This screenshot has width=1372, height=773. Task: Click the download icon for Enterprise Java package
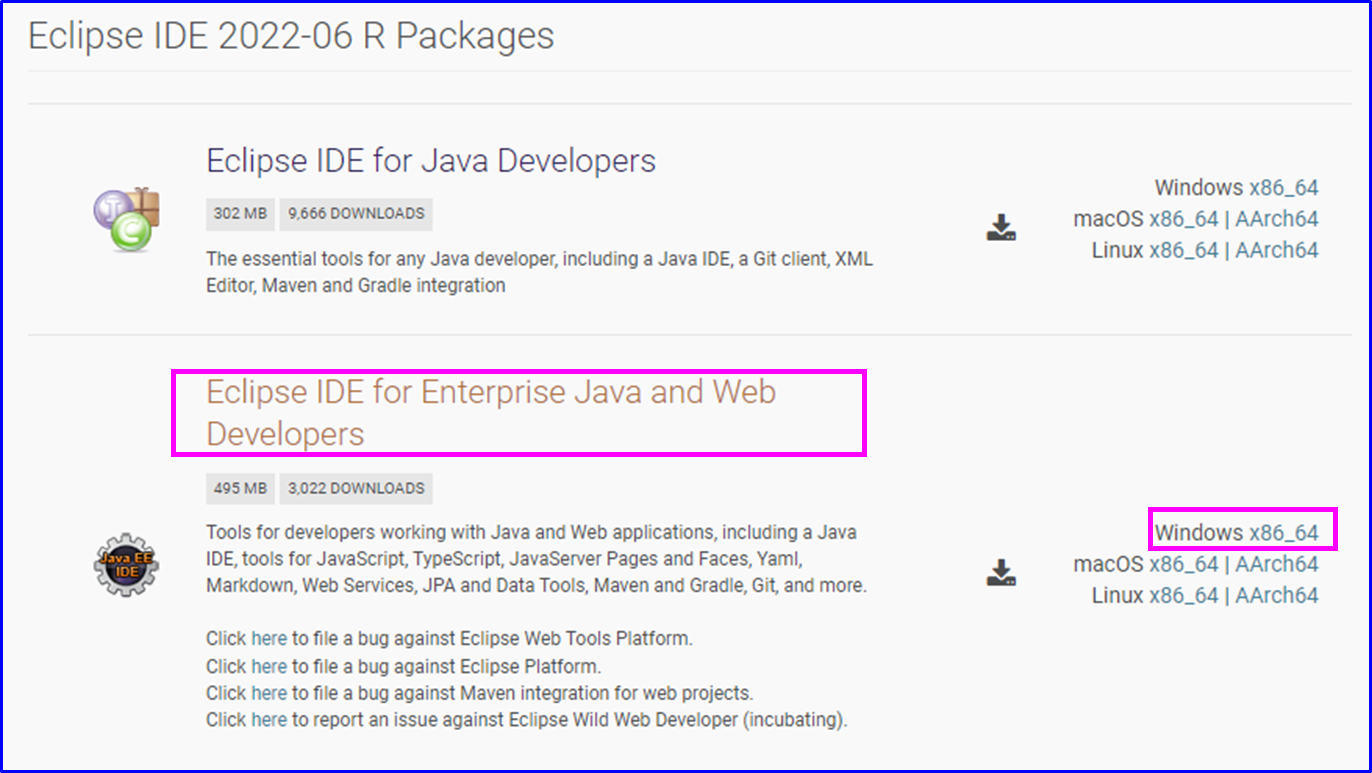tap(1001, 573)
